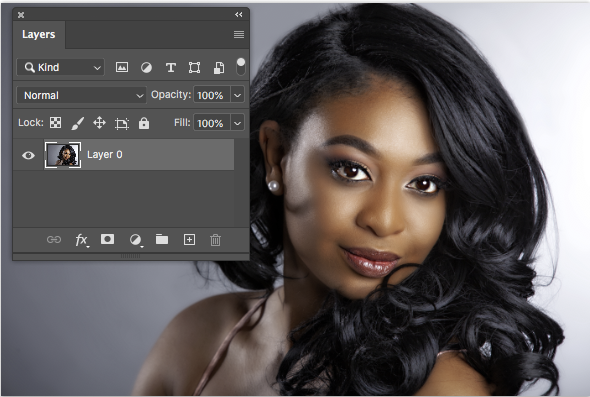
Task: Filter for smart objects icon
Action: 219,68
